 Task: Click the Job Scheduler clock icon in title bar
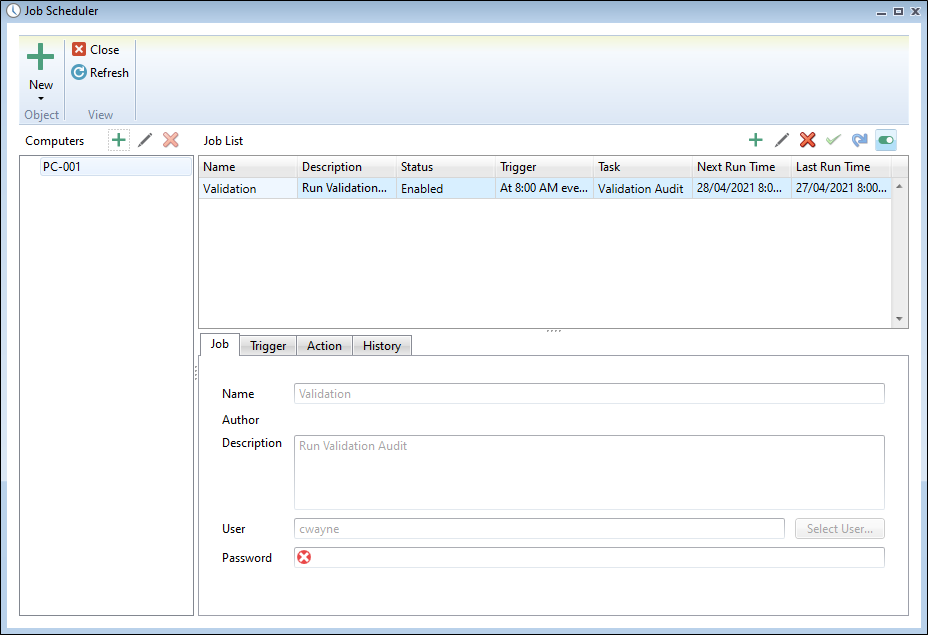(13, 11)
